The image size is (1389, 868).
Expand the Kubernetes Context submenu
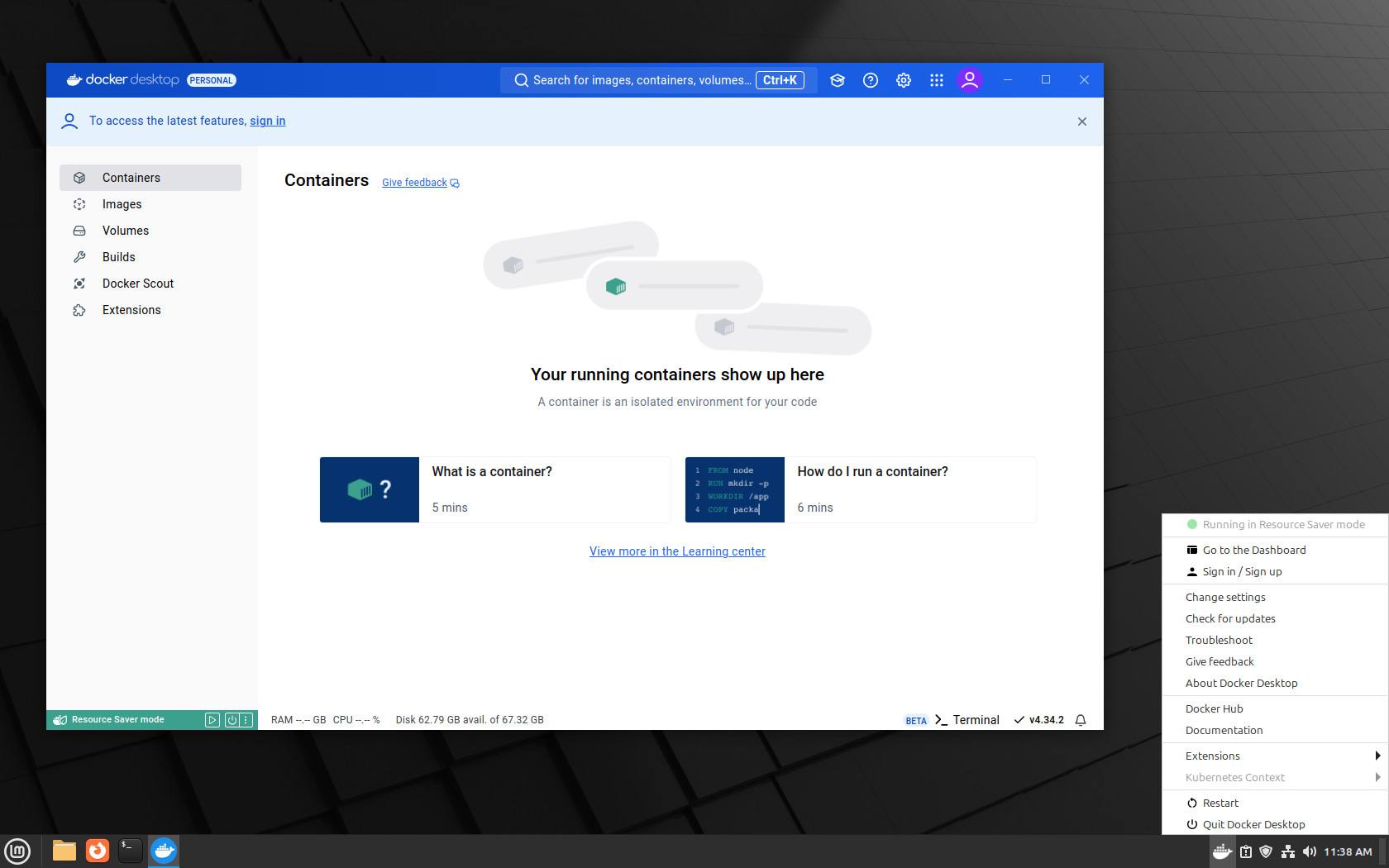1275,777
